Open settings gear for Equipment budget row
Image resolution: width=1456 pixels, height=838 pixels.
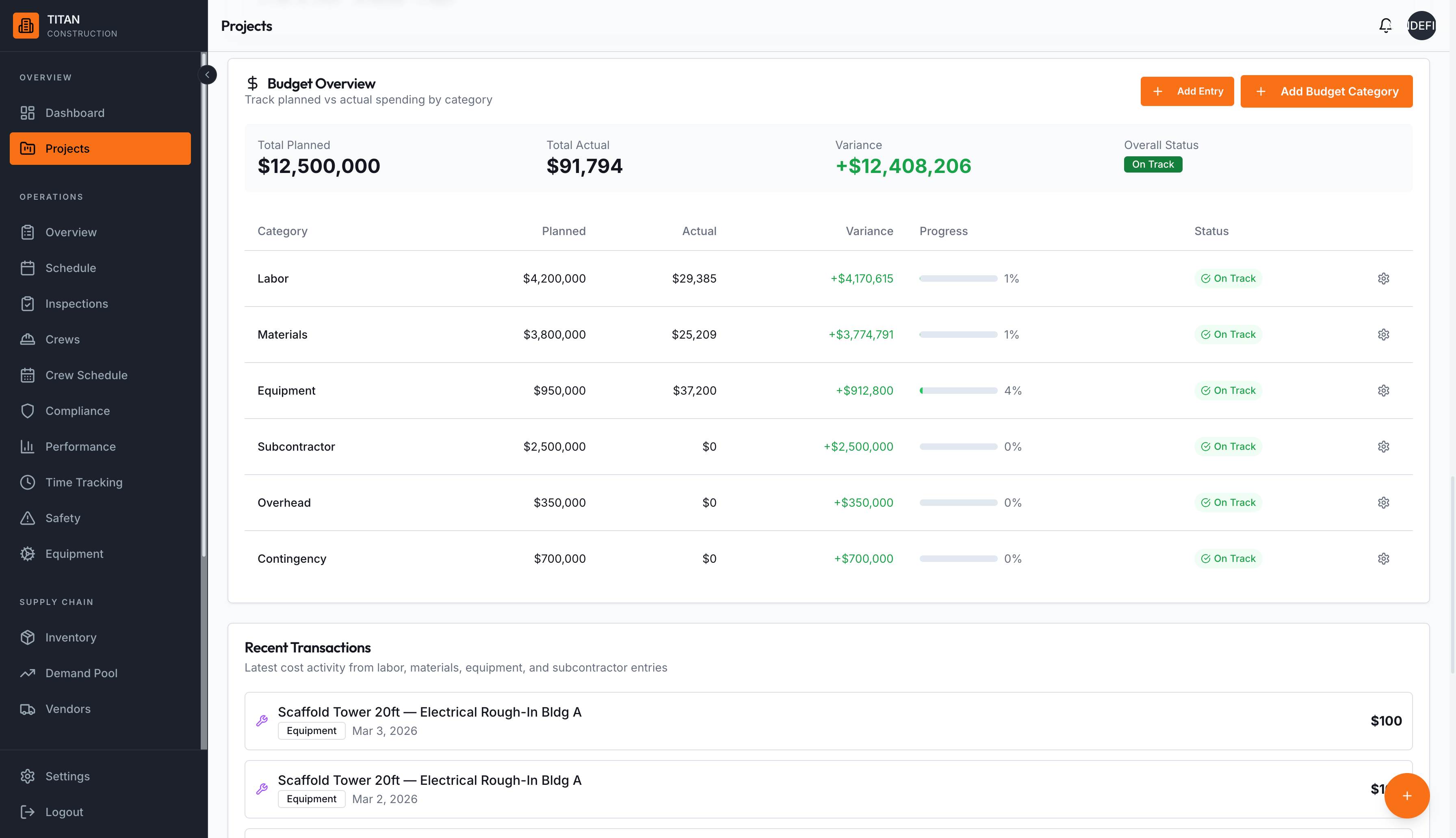[1383, 391]
